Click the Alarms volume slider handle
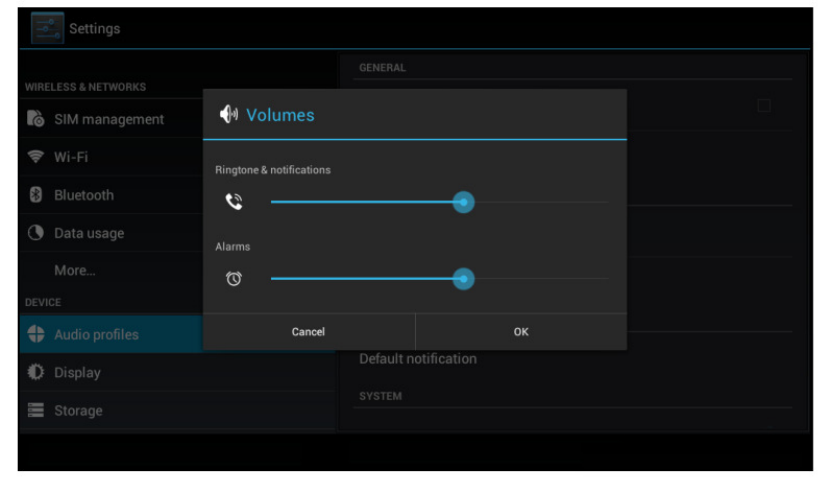This screenshot has width=830, height=491. click(464, 279)
